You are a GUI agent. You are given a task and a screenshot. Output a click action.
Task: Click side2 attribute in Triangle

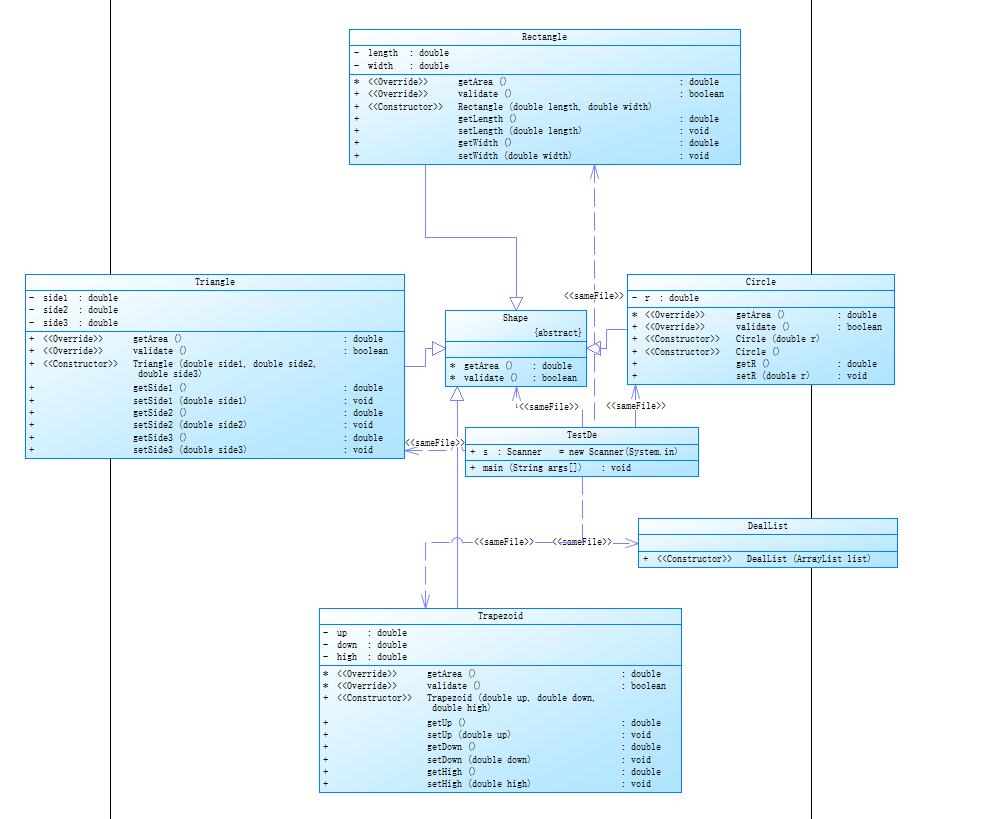[x=73, y=310]
